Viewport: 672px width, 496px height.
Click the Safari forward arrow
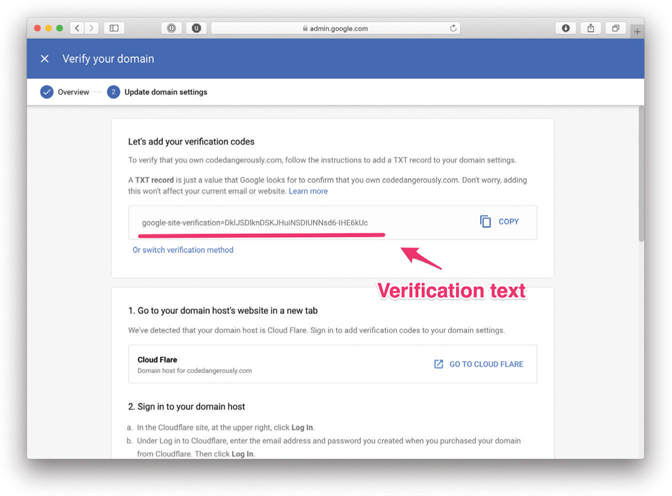91,28
